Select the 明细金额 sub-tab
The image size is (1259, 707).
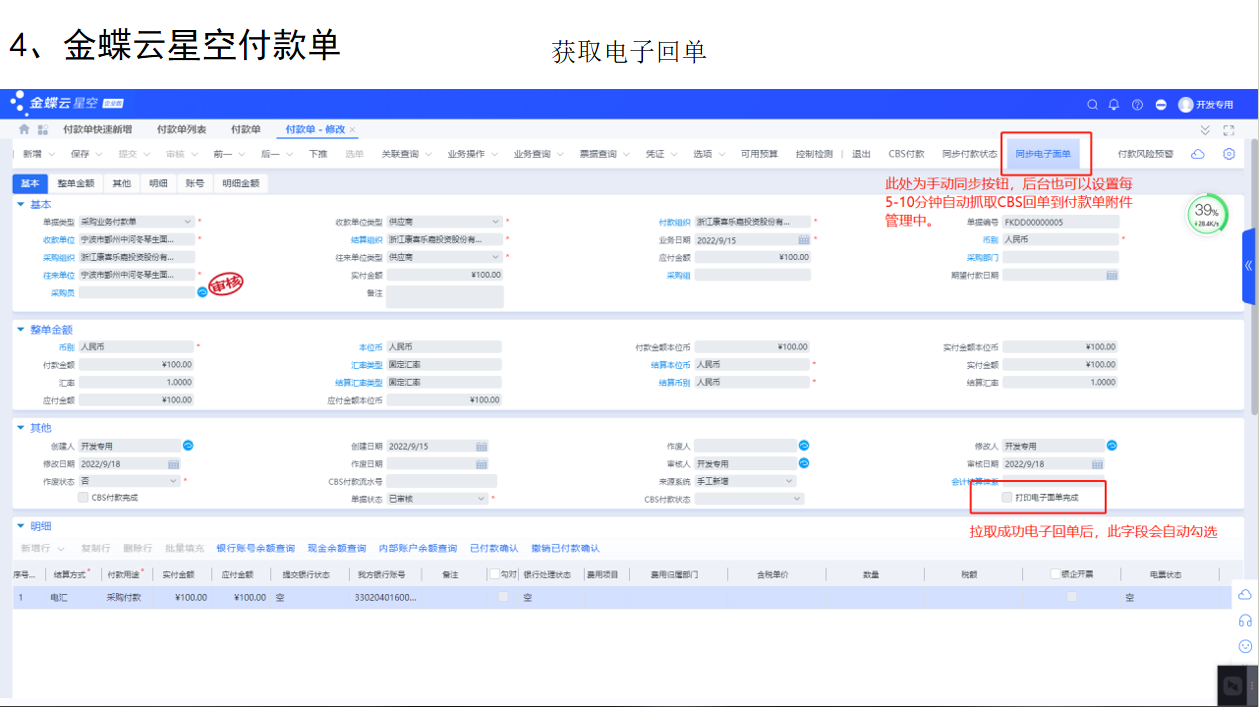(x=241, y=184)
